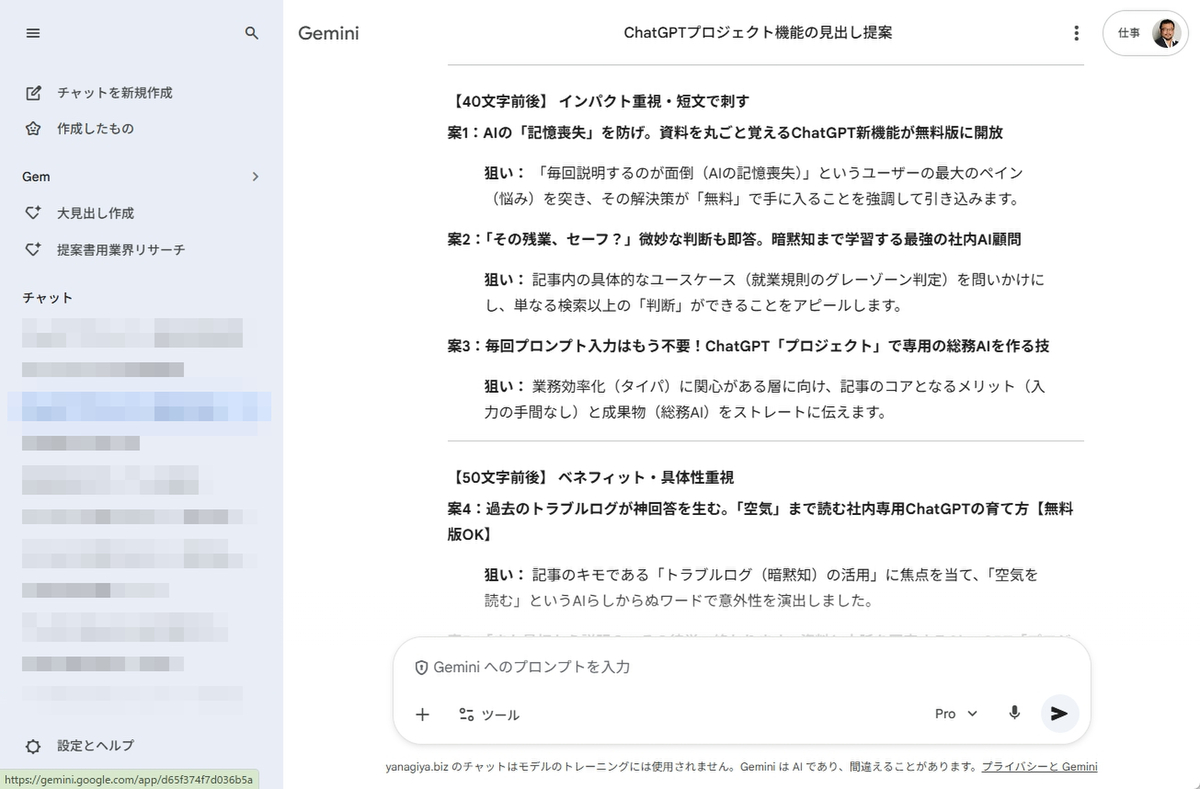Click the search icon in the sidebar
The width and height of the screenshot is (1200, 789).
coord(252,33)
